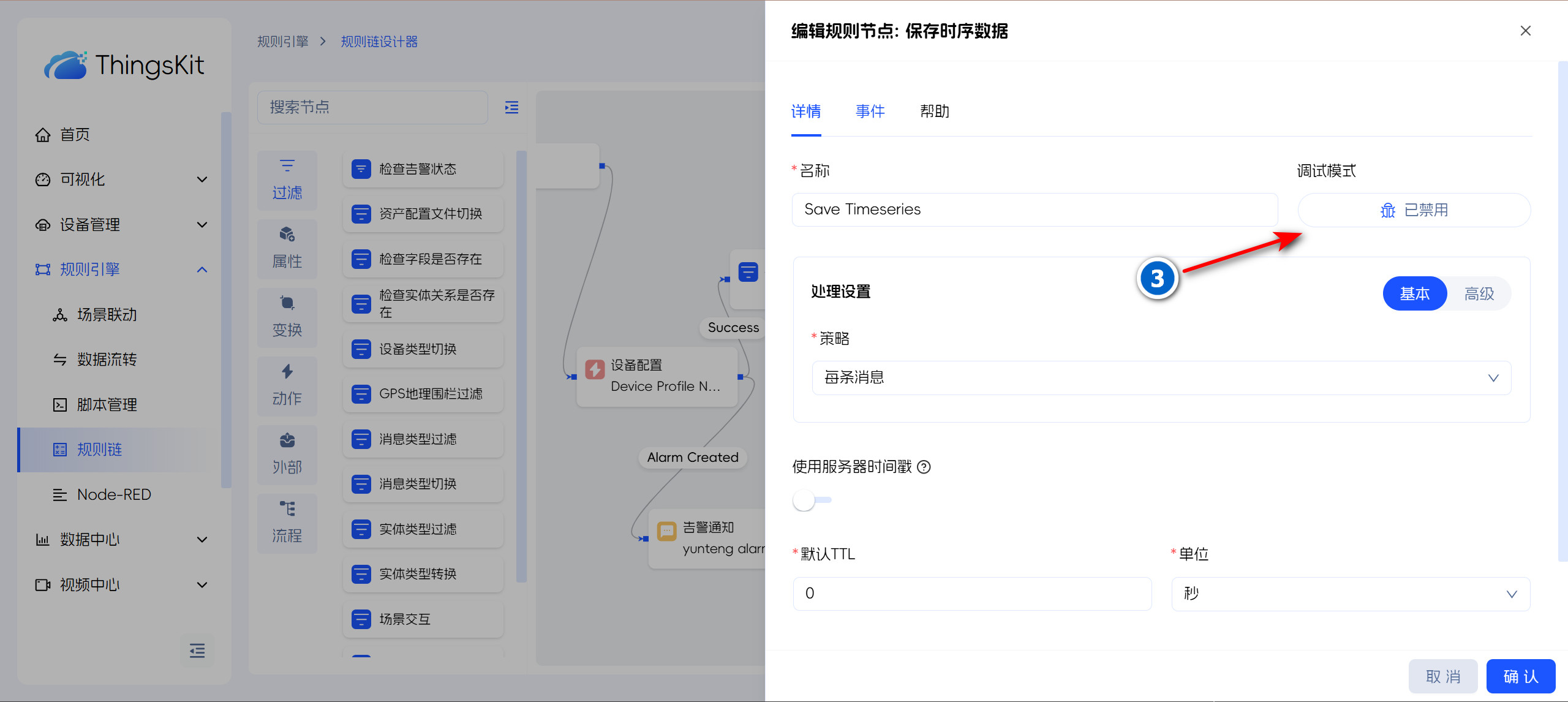Collapse the sidebar using bottom menu icon
1568x702 pixels.
coord(197,651)
